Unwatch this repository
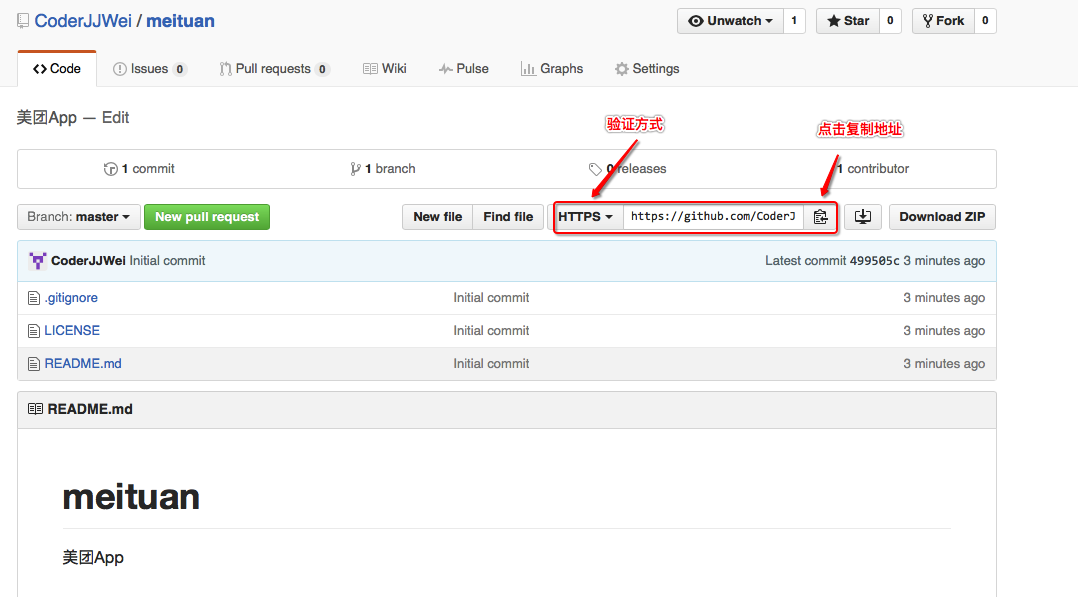The height and width of the screenshot is (597, 1078). [731, 21]
